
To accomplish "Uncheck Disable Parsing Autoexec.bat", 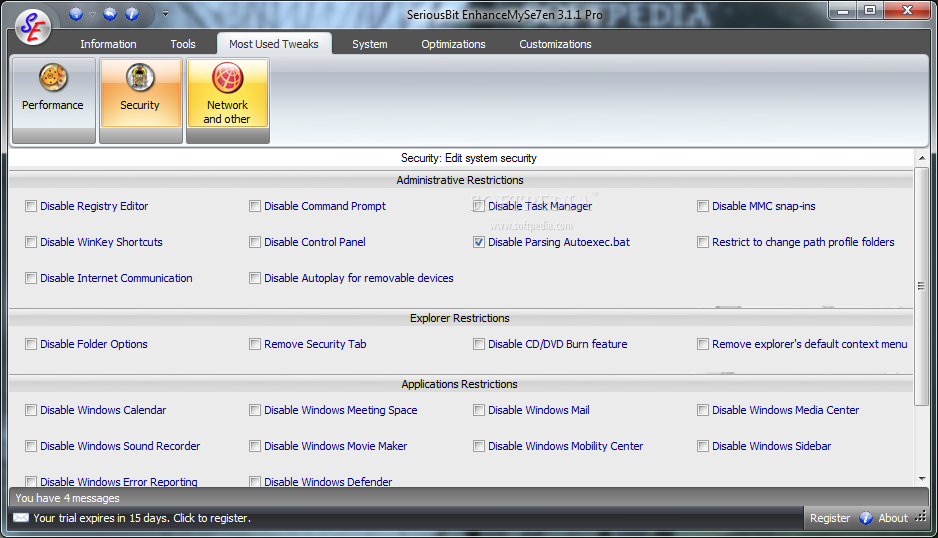I will pyautogui.click(x=479, y=242).
